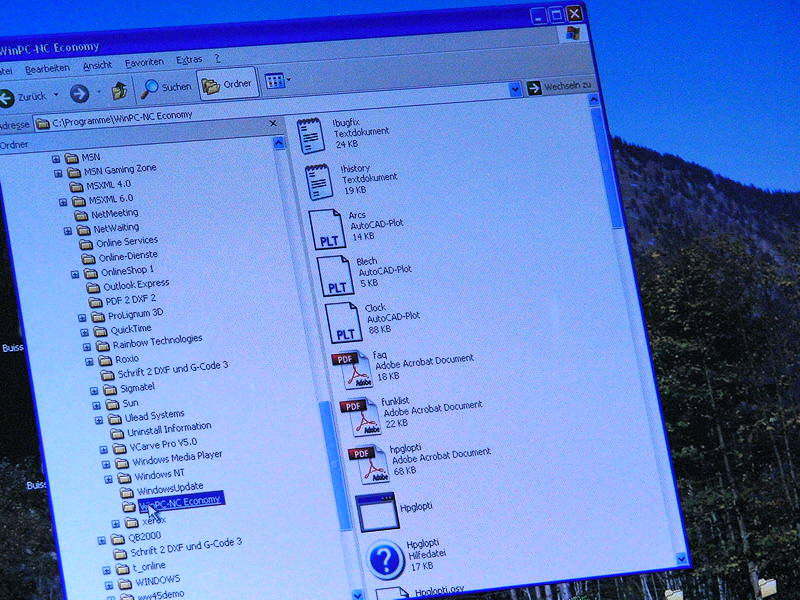Select the hpglopti PDF icon (68 KB)
The height and width of the screenshot is (600, 800).
tap(368, 463)
